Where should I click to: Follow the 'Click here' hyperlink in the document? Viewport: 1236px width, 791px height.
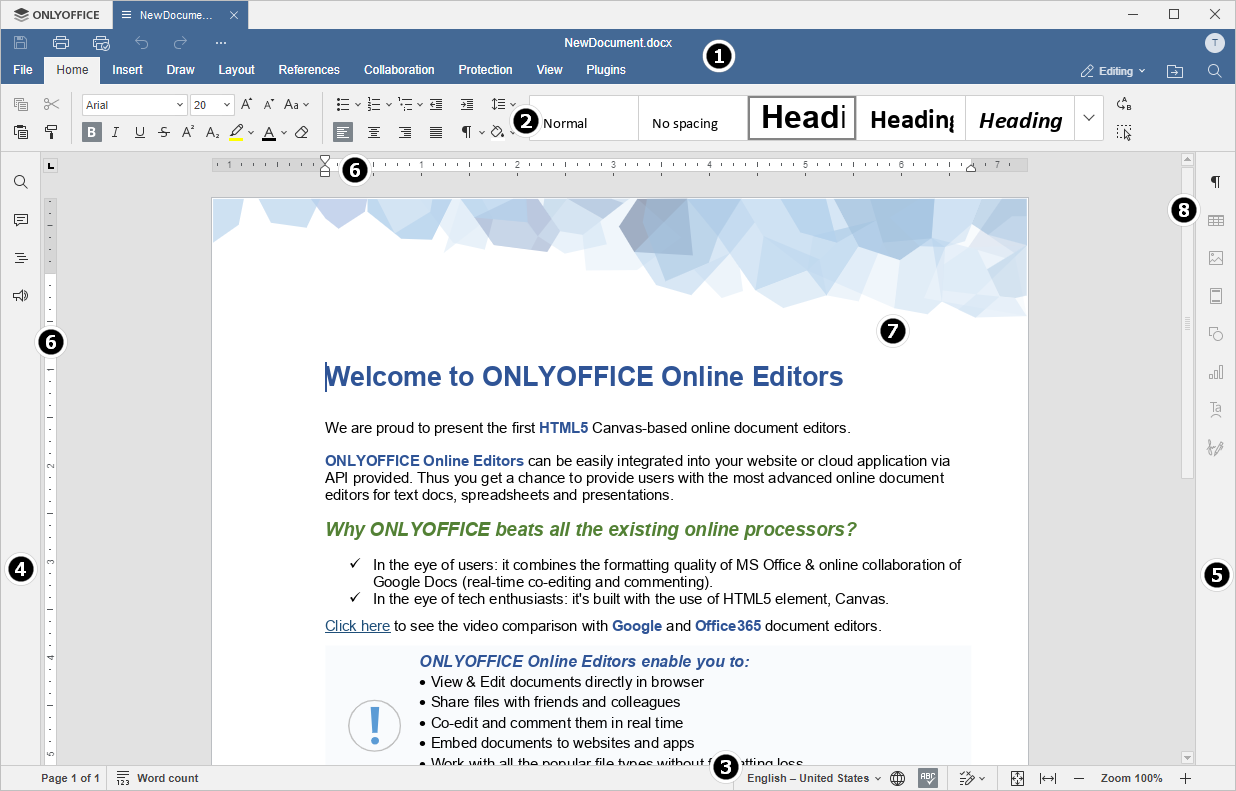[357, 625]
